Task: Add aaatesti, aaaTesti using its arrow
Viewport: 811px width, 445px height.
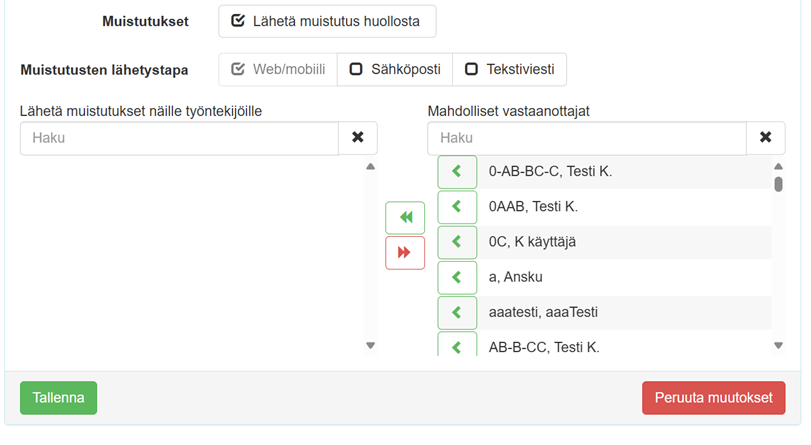Action: tap(457, 312)
